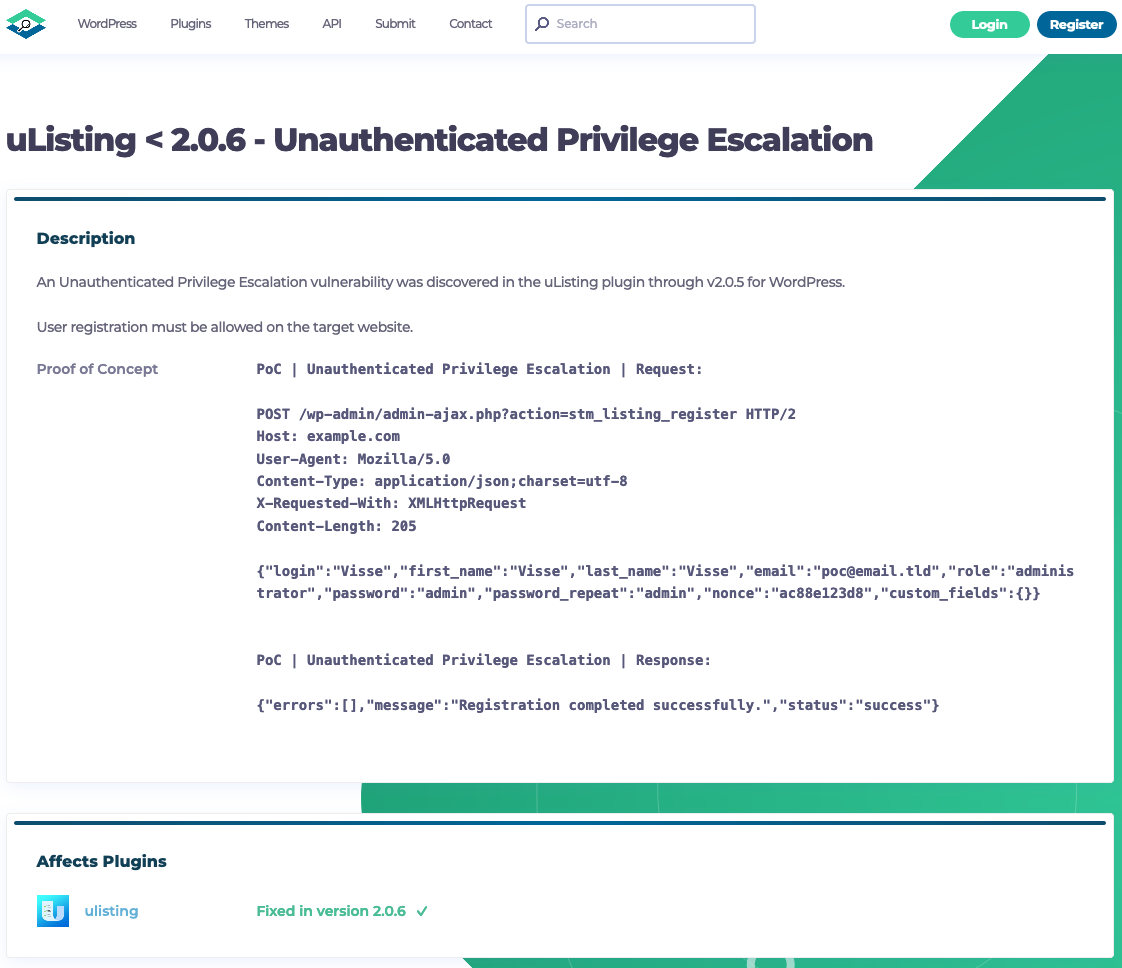1122x968 pixels.
Task: Click the POST /wp-admin/admin-ajax.php request line
Action: tap(526, 414)
